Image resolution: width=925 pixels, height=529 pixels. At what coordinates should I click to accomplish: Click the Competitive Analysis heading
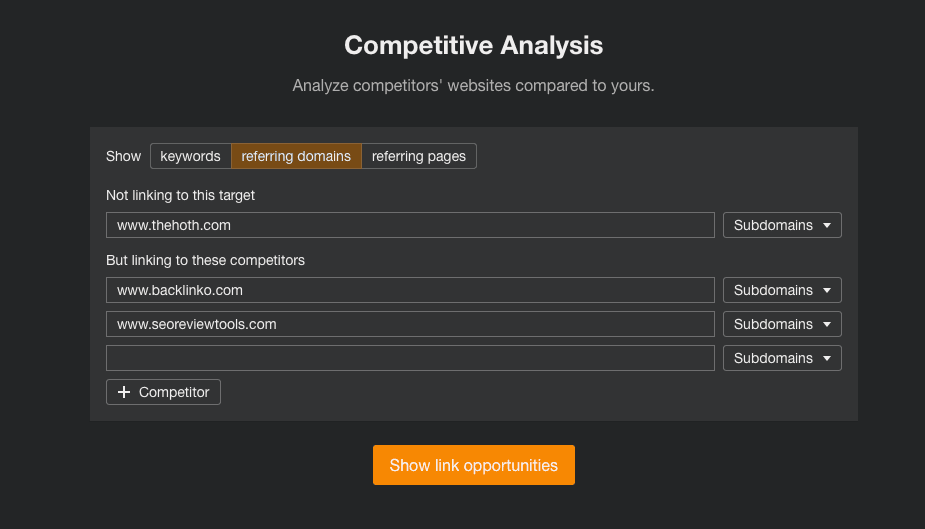point(473,45)
